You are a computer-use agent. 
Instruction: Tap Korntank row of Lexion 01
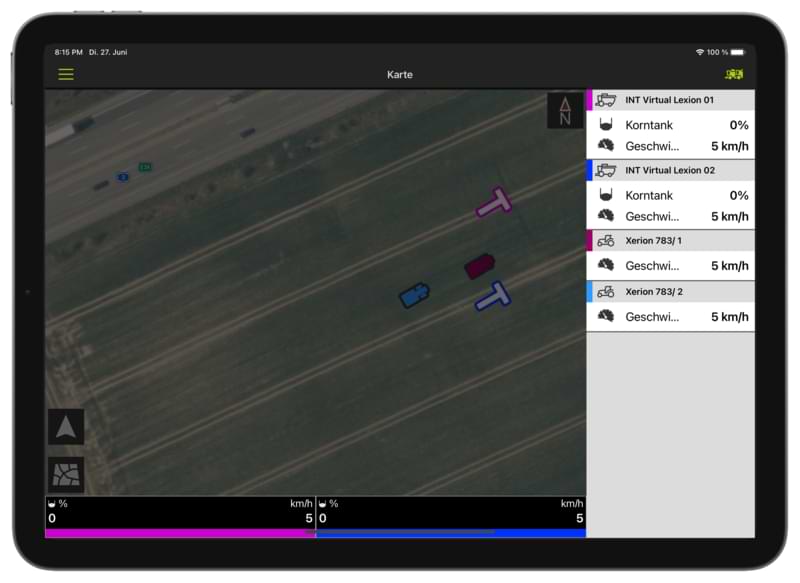pos(670,125)
